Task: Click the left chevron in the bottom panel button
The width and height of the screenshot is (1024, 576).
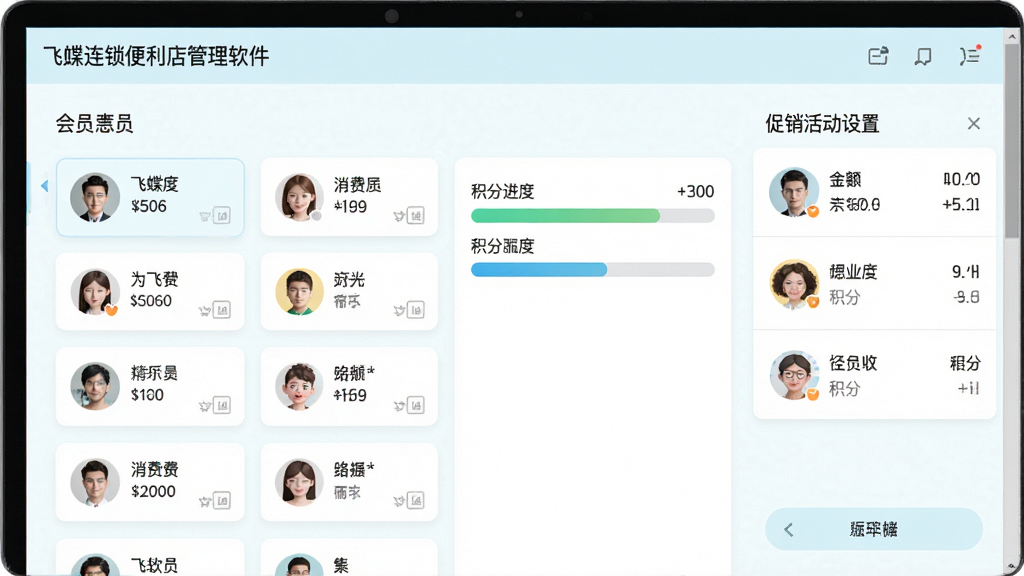Action: 789,530
